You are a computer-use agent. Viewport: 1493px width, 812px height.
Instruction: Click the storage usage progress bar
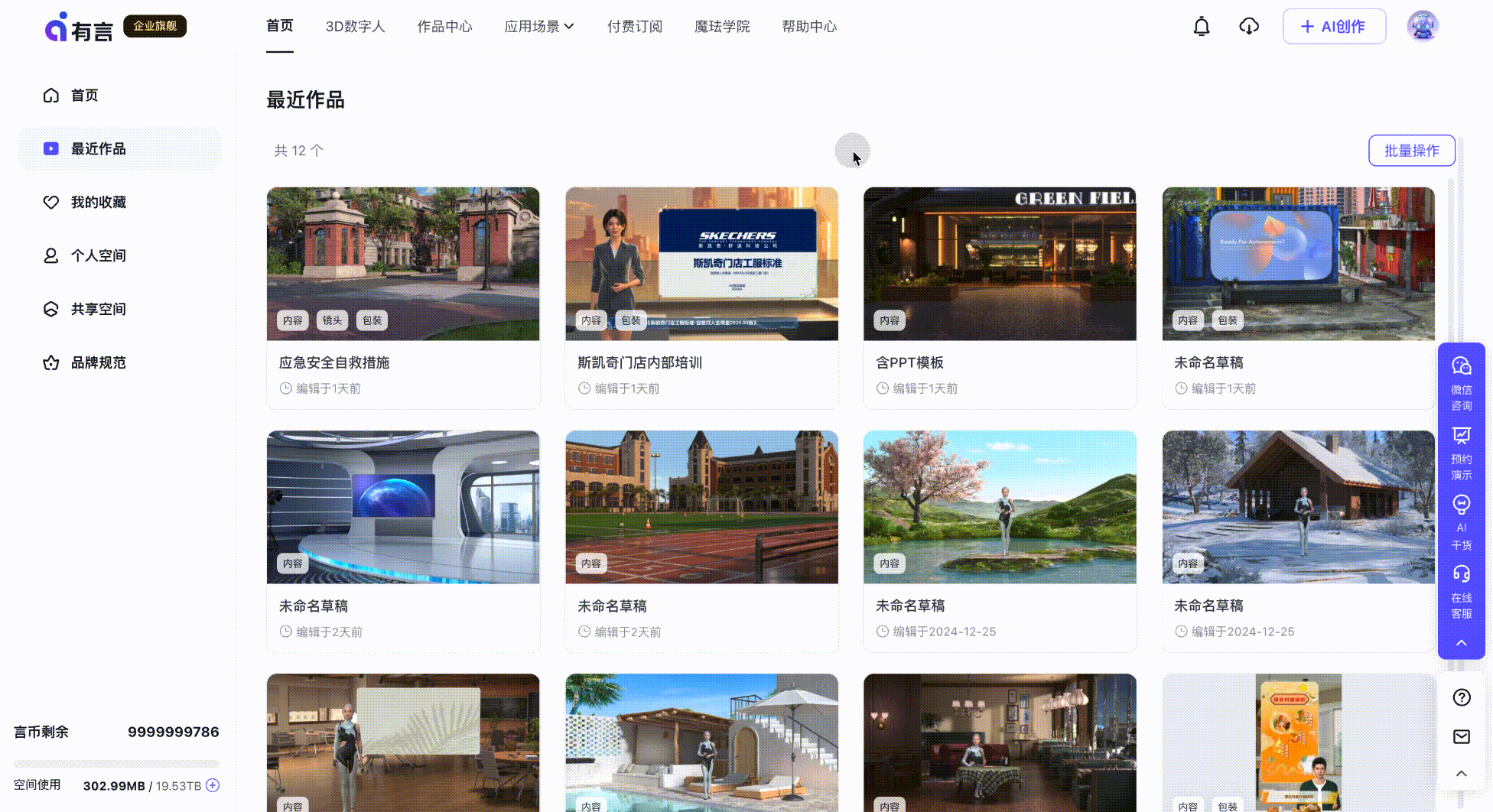click(116, 764)
